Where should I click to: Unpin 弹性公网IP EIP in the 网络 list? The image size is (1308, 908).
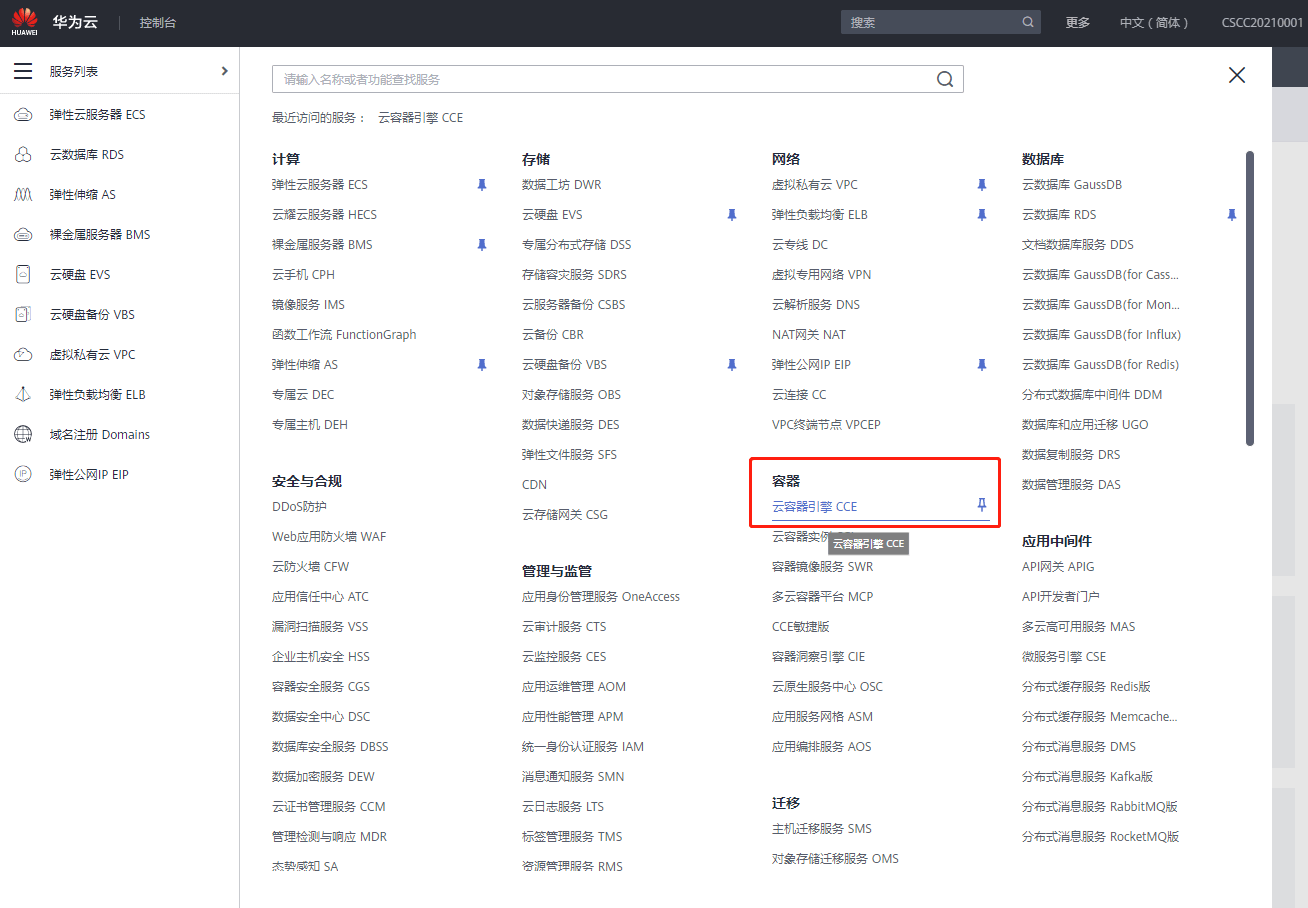click(982, 365)
